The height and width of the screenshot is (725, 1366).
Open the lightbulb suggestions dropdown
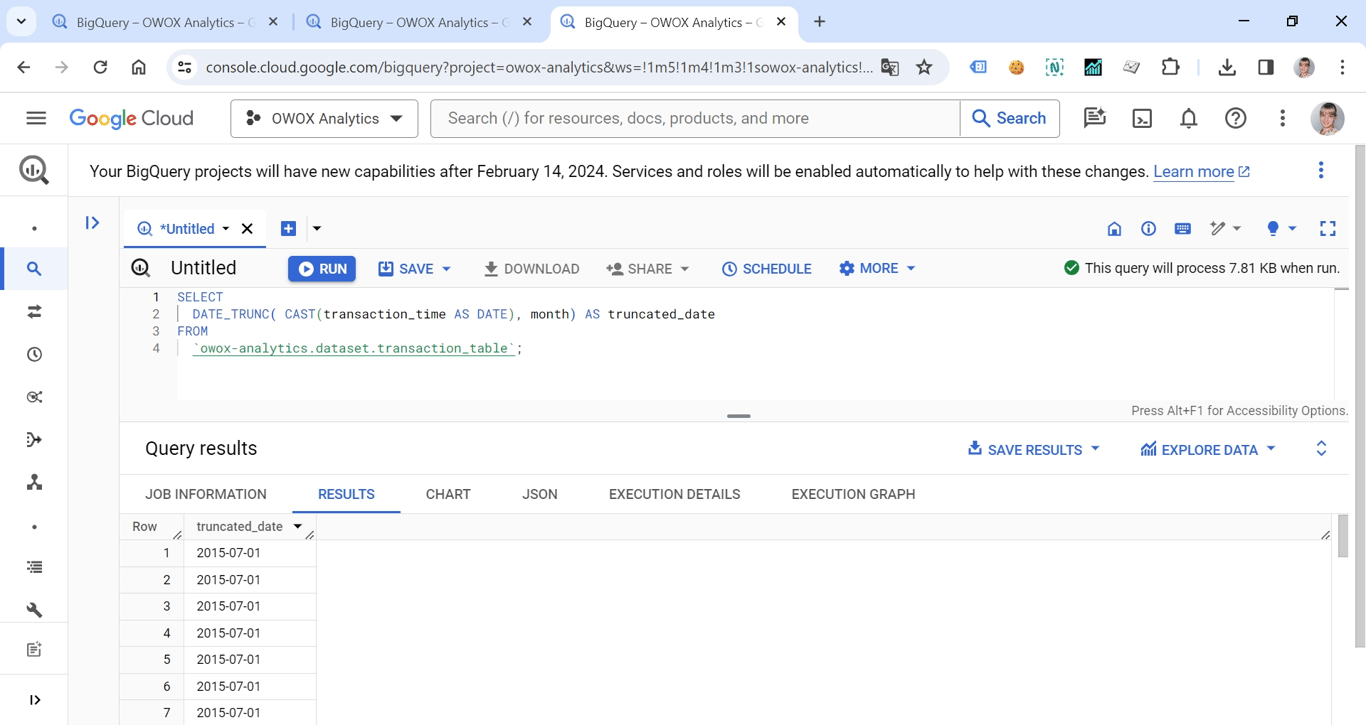click(1281, 229)
